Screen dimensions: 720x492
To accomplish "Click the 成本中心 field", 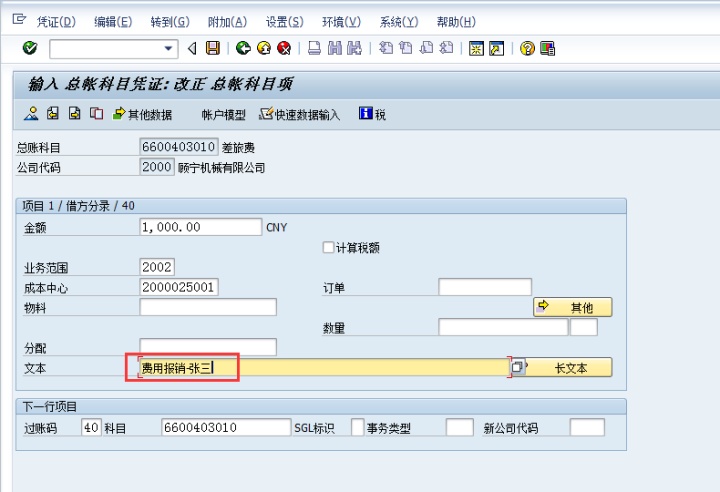I will point(179,287).
